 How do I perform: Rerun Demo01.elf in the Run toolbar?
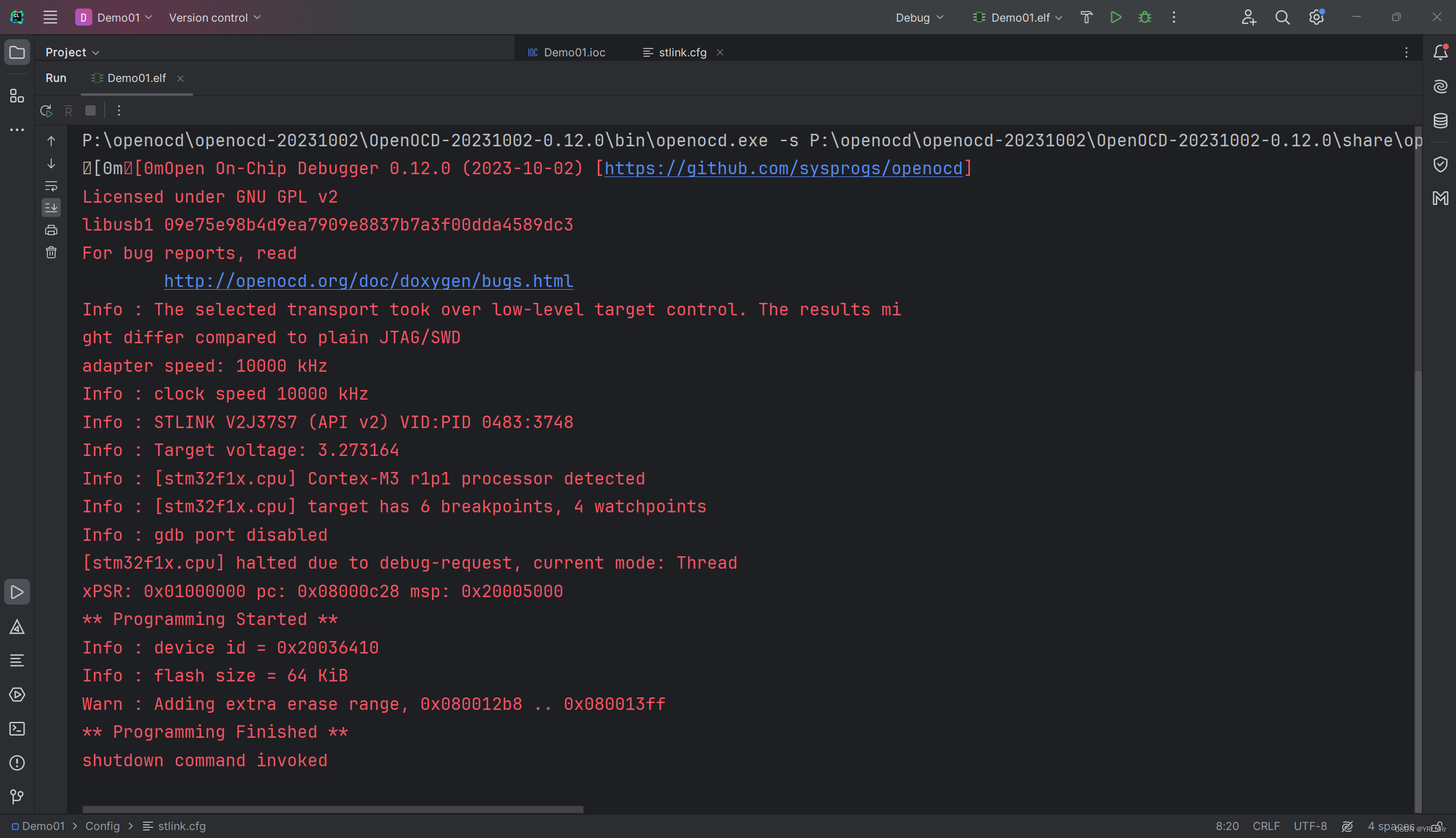(x=46, y=110)
